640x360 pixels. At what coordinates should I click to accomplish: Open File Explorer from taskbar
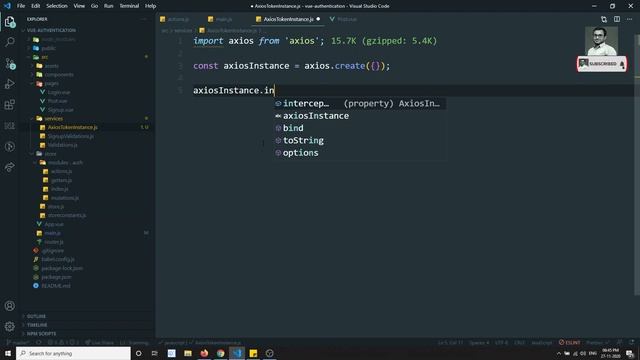click(x=188, y=353)
